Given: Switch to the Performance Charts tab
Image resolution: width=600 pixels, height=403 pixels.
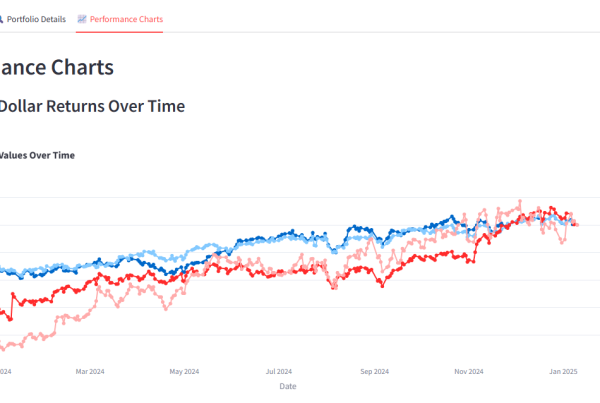Looking at the screenshot, I should coord(126,19).
